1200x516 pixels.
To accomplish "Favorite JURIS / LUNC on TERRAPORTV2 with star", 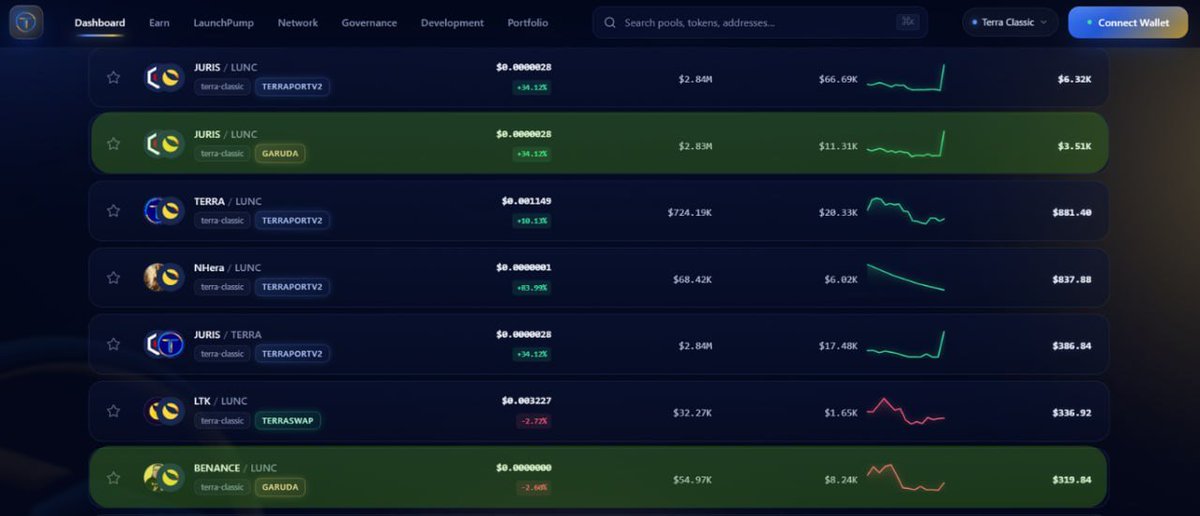I will 113,77.
